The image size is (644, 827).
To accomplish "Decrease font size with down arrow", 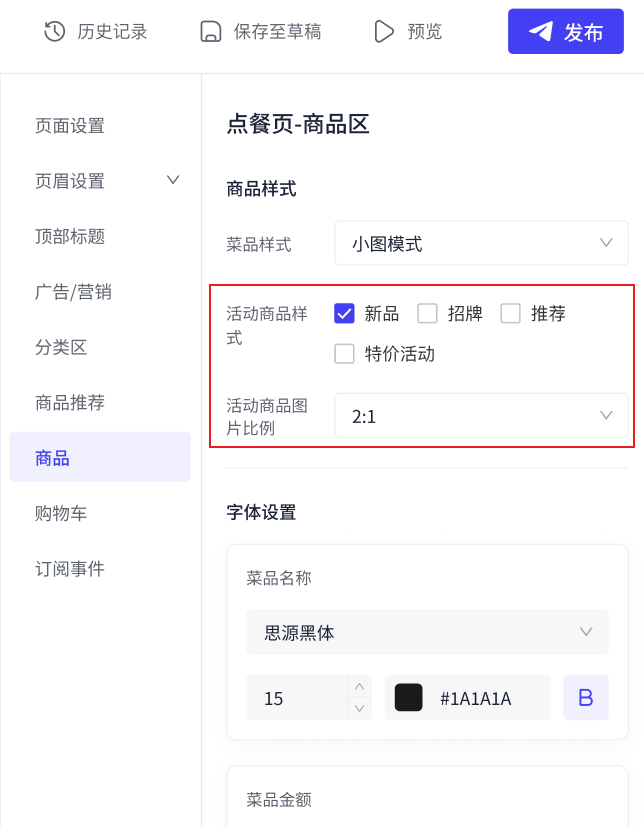I will (x=360, y=708).
